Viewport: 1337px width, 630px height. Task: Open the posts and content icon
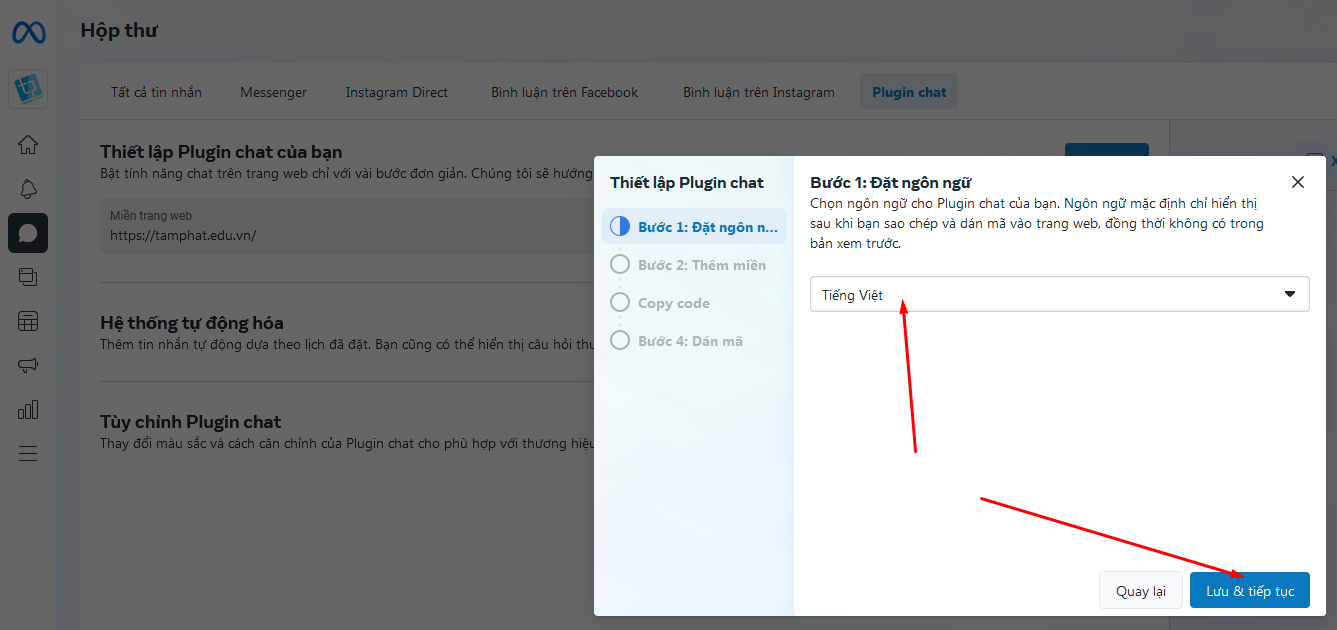coord(28,277)
